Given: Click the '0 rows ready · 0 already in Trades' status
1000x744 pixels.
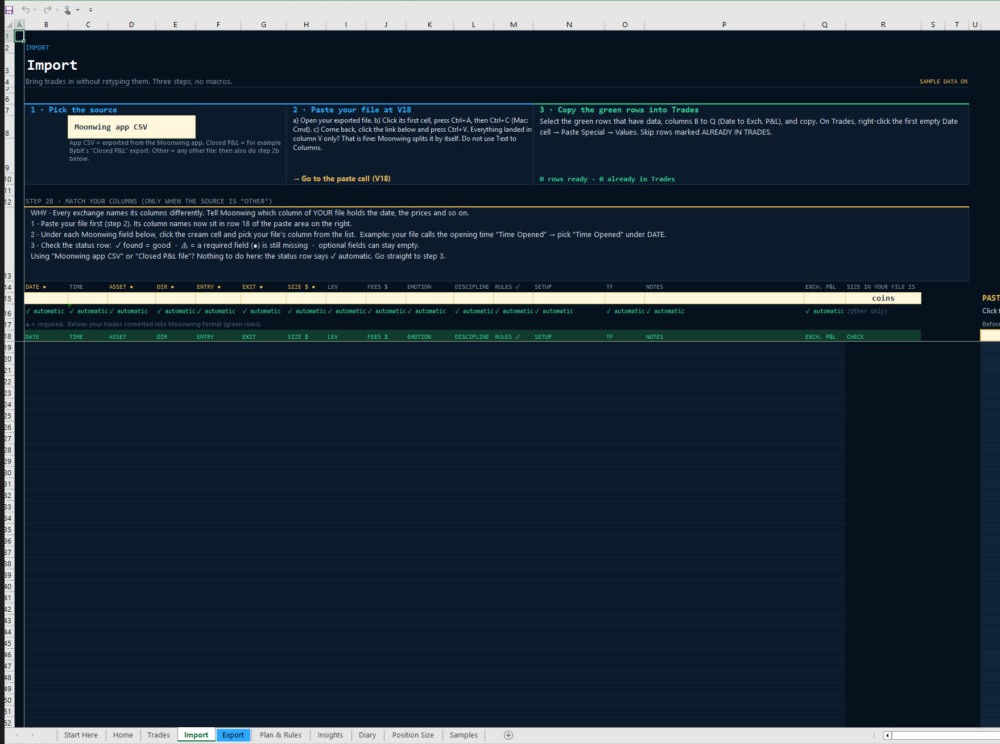Looking at the screenshot, I should pyautogui.click(x=607, y=179).
